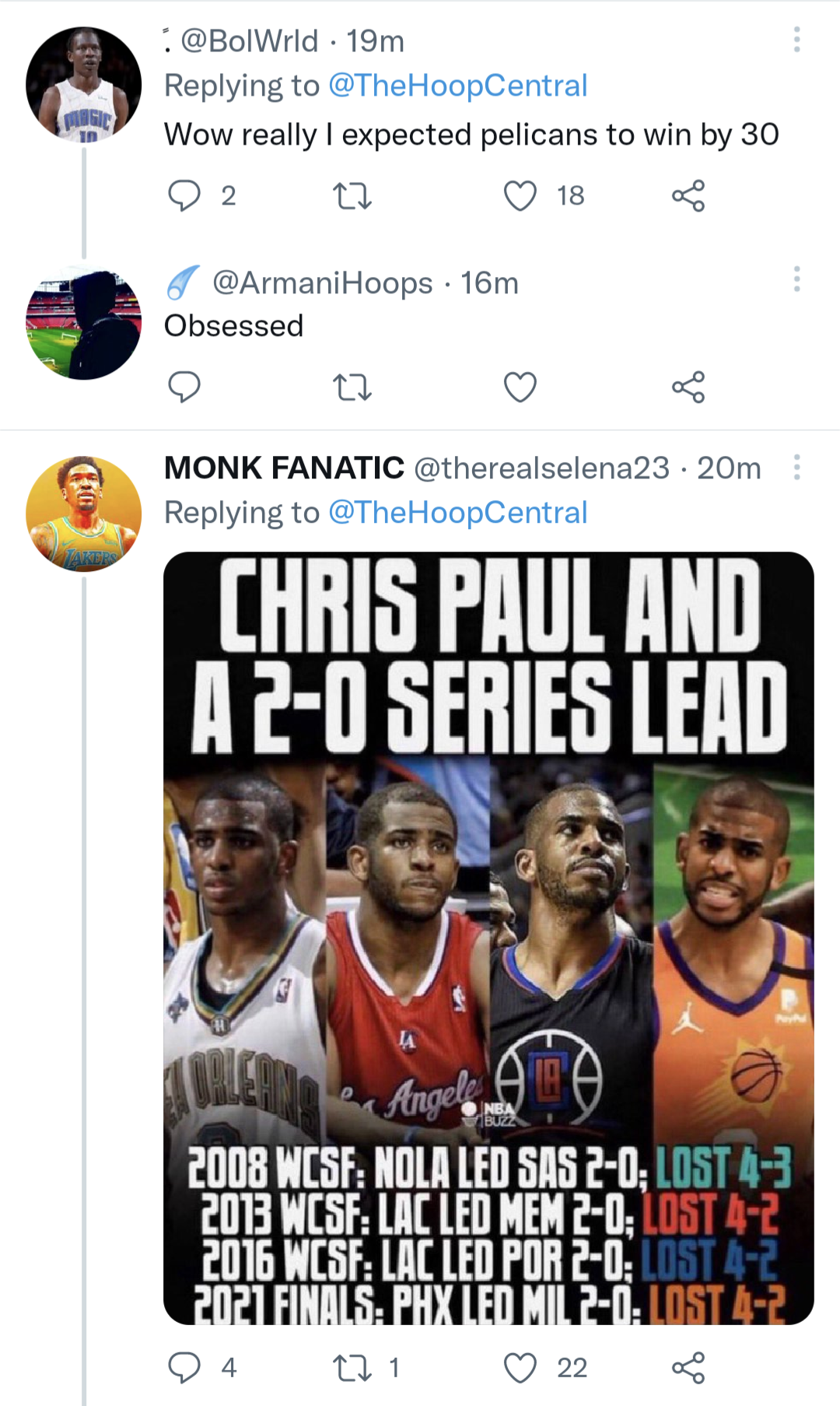The height and width of the screenshot is (1406, 840).
Task: Like the tweet with 18 likes
Action: [520, 196]
